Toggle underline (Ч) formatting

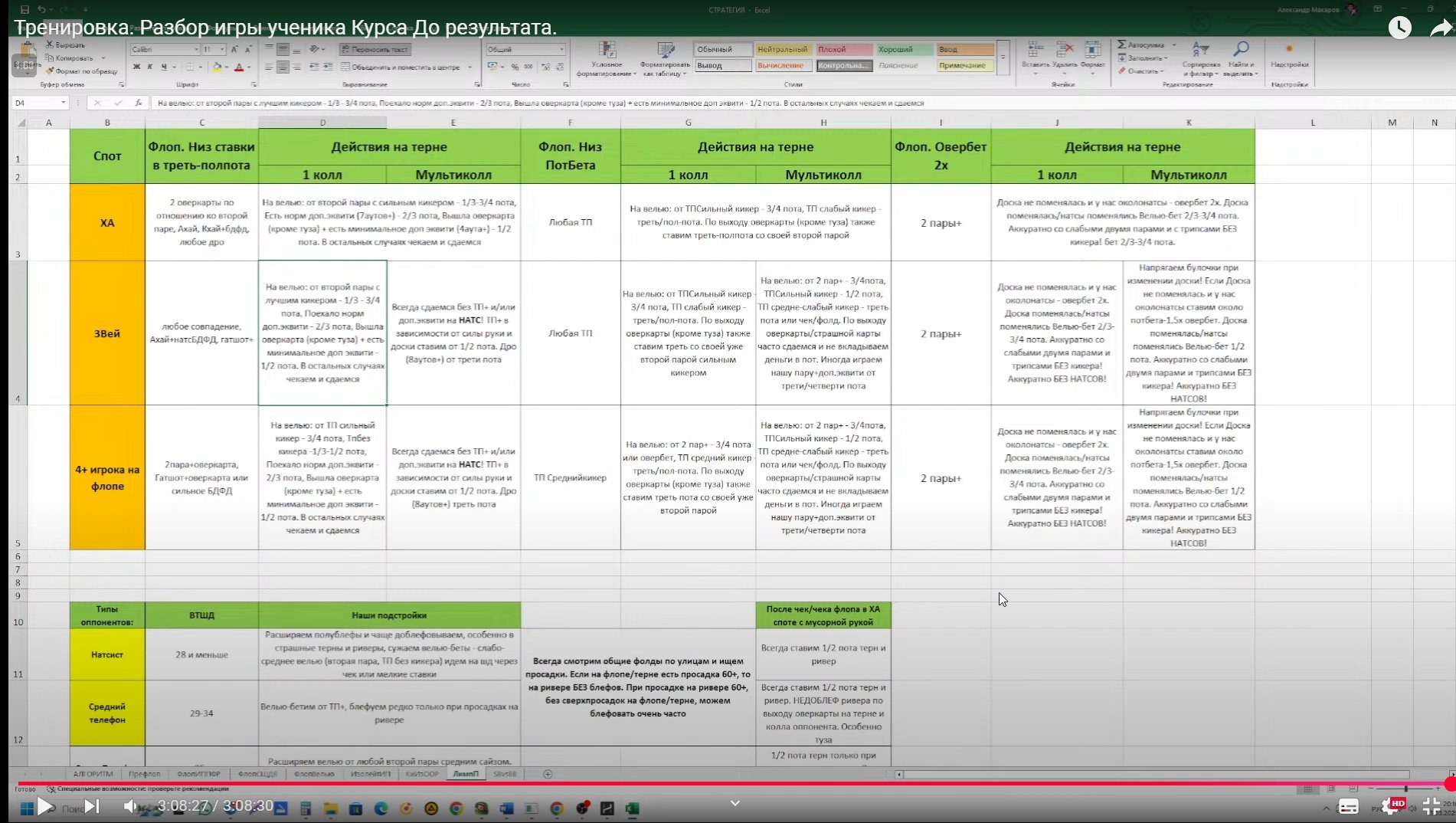pos(164,67)
